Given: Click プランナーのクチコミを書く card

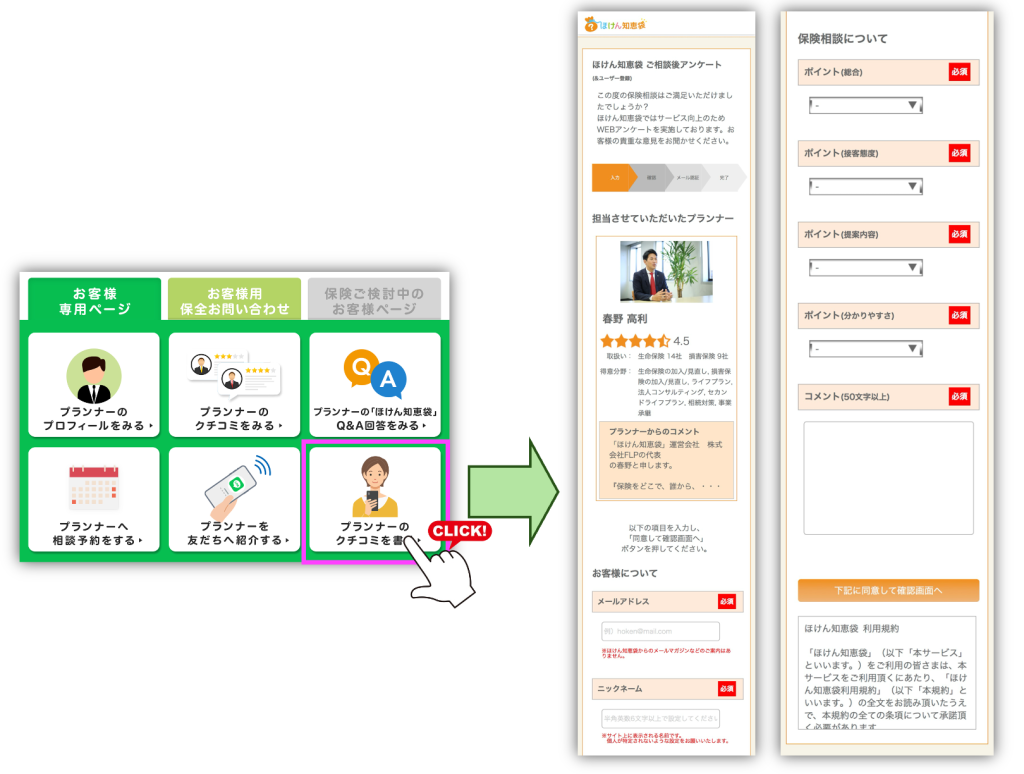Looking at the screenshot, I should click(375, 500).
